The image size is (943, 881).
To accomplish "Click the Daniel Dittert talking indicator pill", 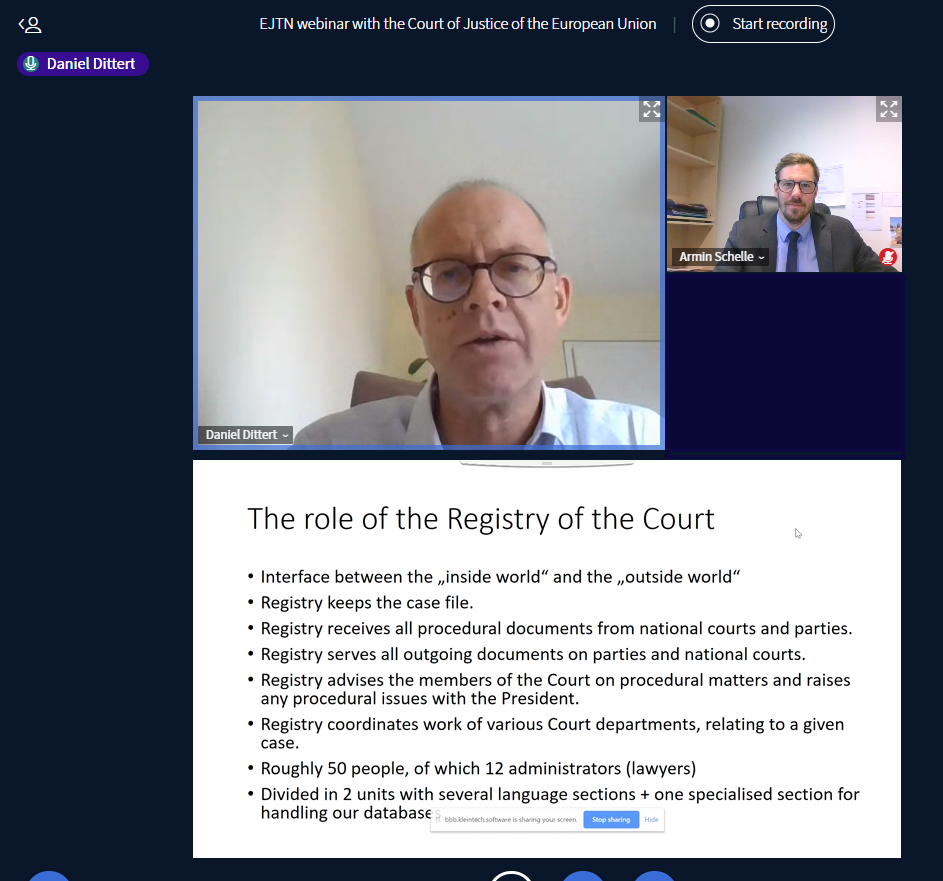I will click(x=83, y=64).
